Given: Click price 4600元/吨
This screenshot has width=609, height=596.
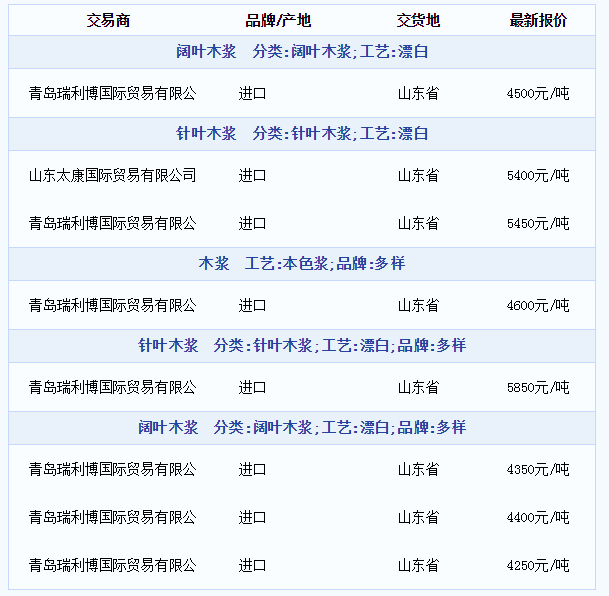Looking at the screenshot, I should click(538, 306).
